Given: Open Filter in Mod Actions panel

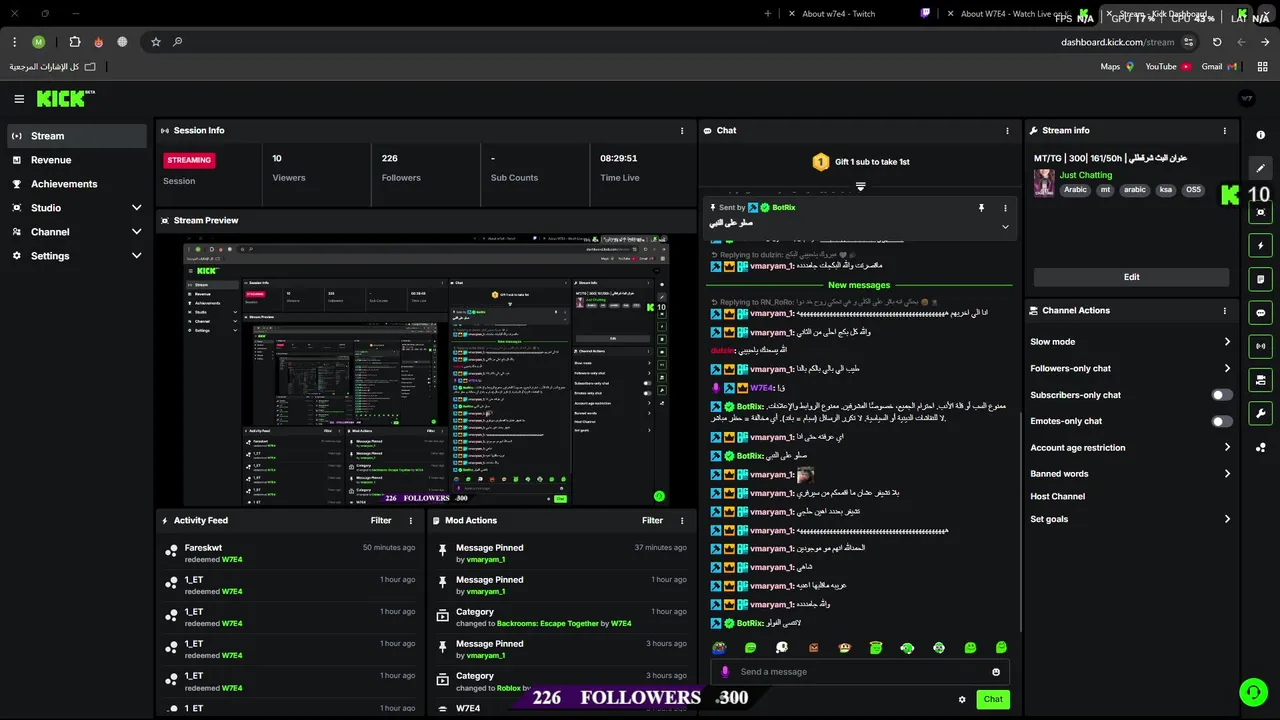Looking at the screenshot, I should 653,521.
